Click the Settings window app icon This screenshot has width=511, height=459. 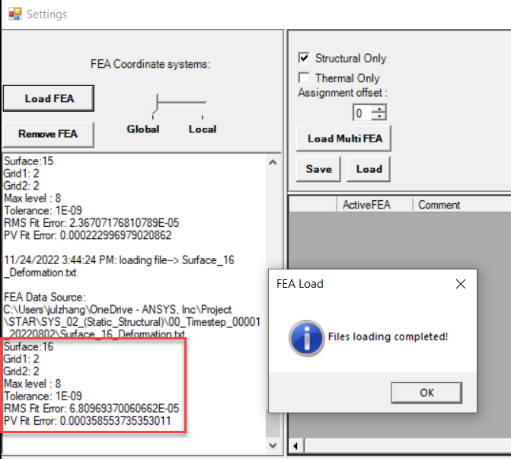point(15,14)
